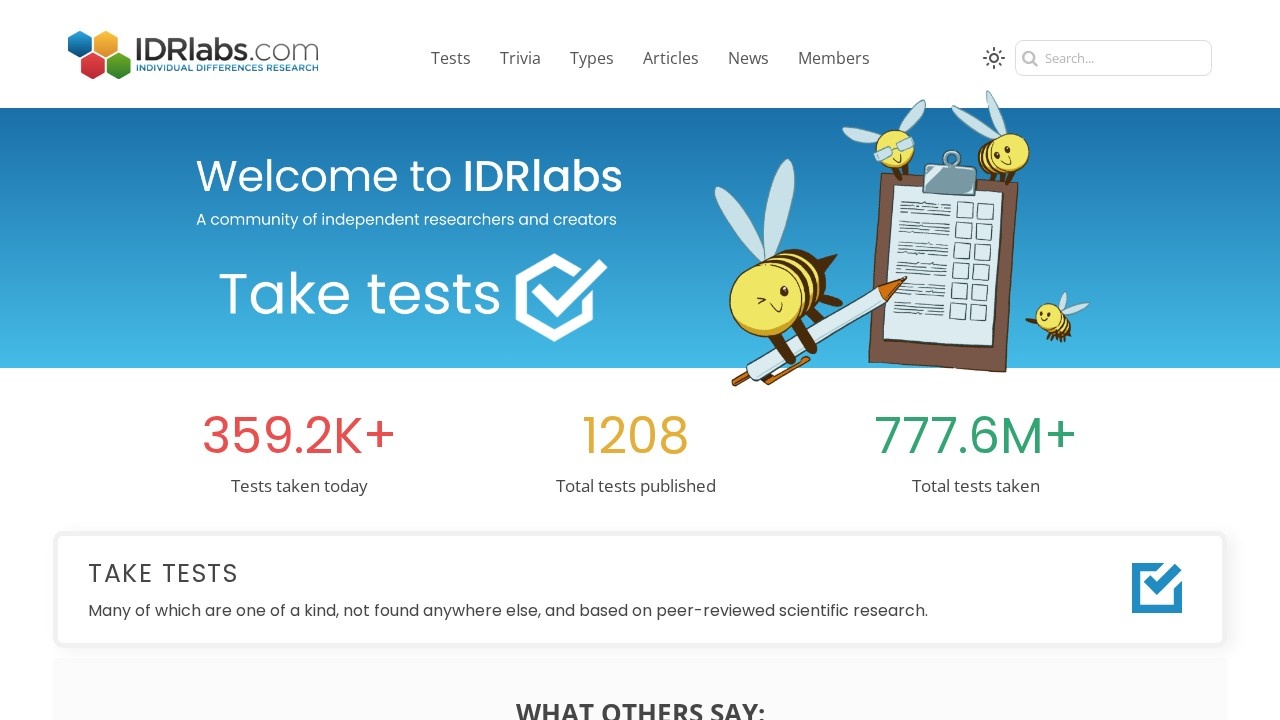
Task: Click the "Many of which are one of a kind" description
Action: point(508,610)
